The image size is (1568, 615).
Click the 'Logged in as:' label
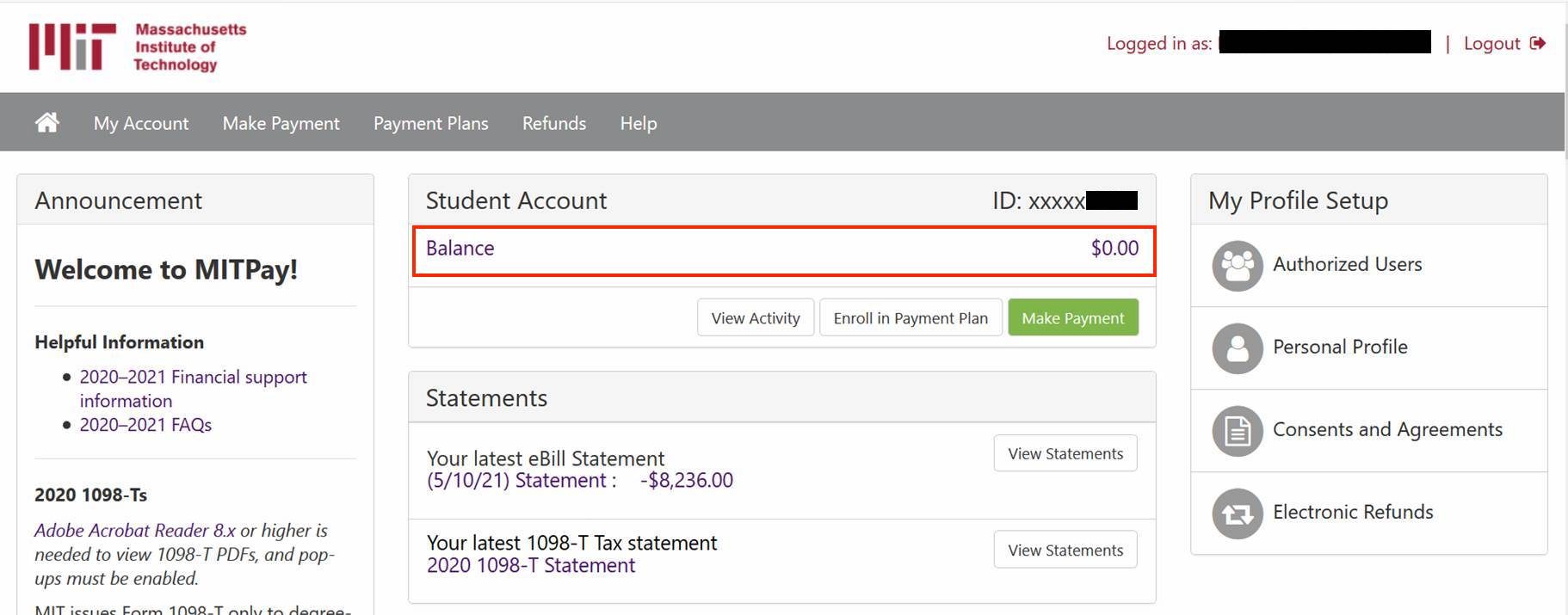(x=1159, y=43)
